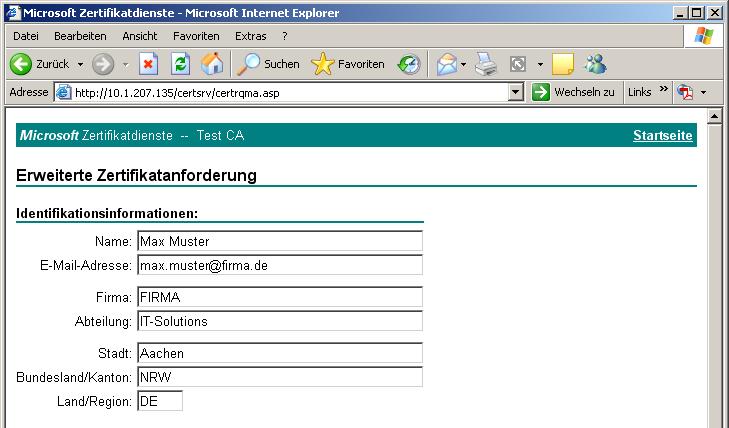The width and height of the screenshot is (729, 428).
Task: Open the Datei menu
Action: [26, 36]
